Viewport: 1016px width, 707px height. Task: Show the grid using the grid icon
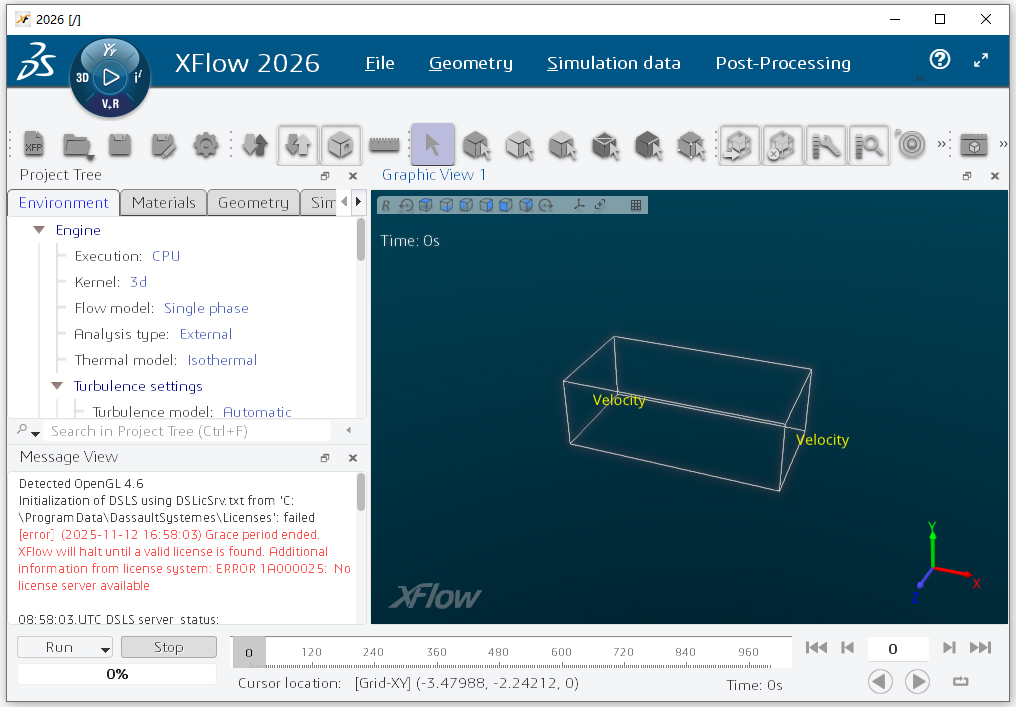pos(636,204)
